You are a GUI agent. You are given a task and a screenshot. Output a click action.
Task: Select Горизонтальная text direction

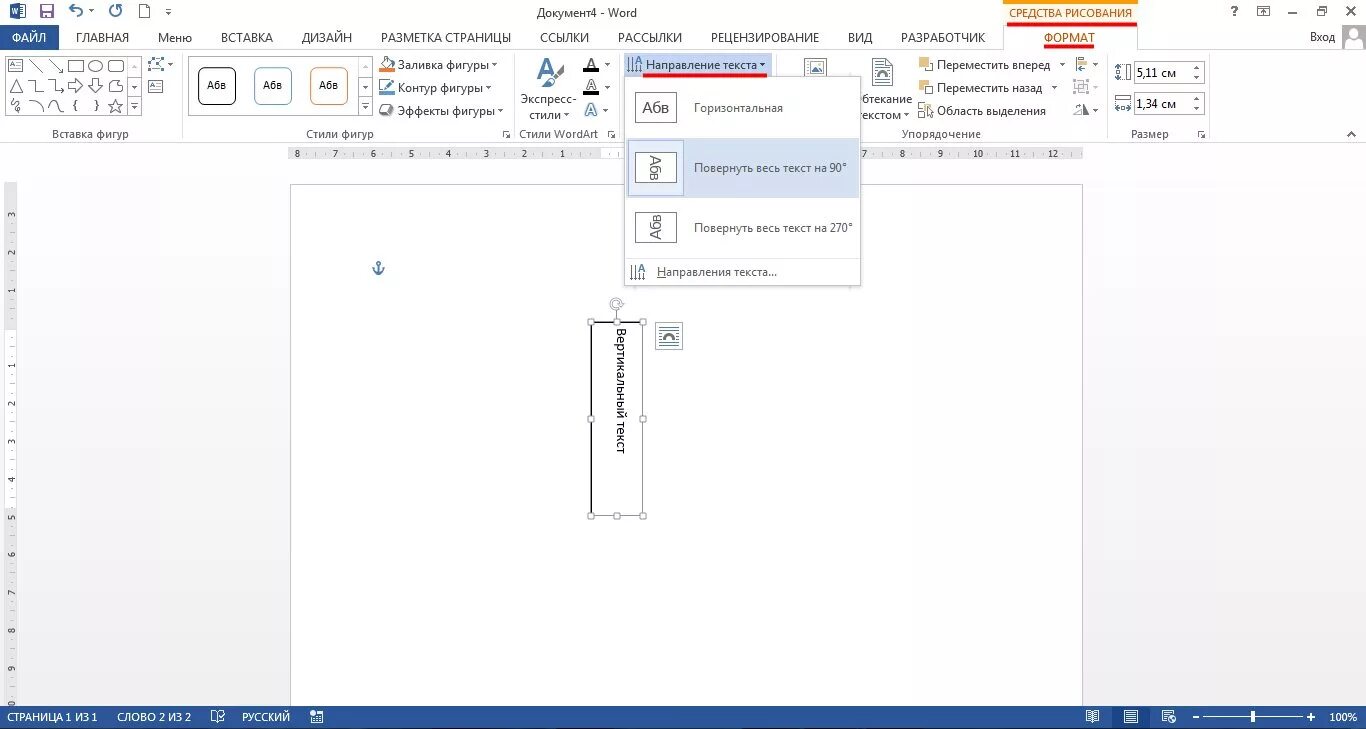tap(742, 108)
